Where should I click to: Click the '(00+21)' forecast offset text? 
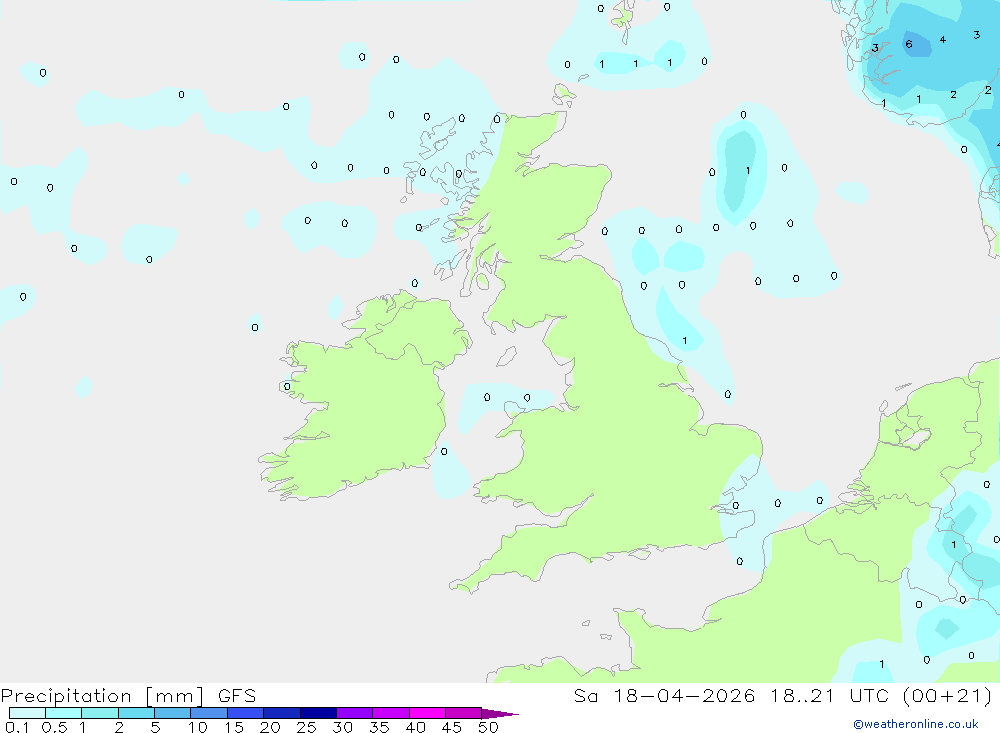[x=948, y=696]
